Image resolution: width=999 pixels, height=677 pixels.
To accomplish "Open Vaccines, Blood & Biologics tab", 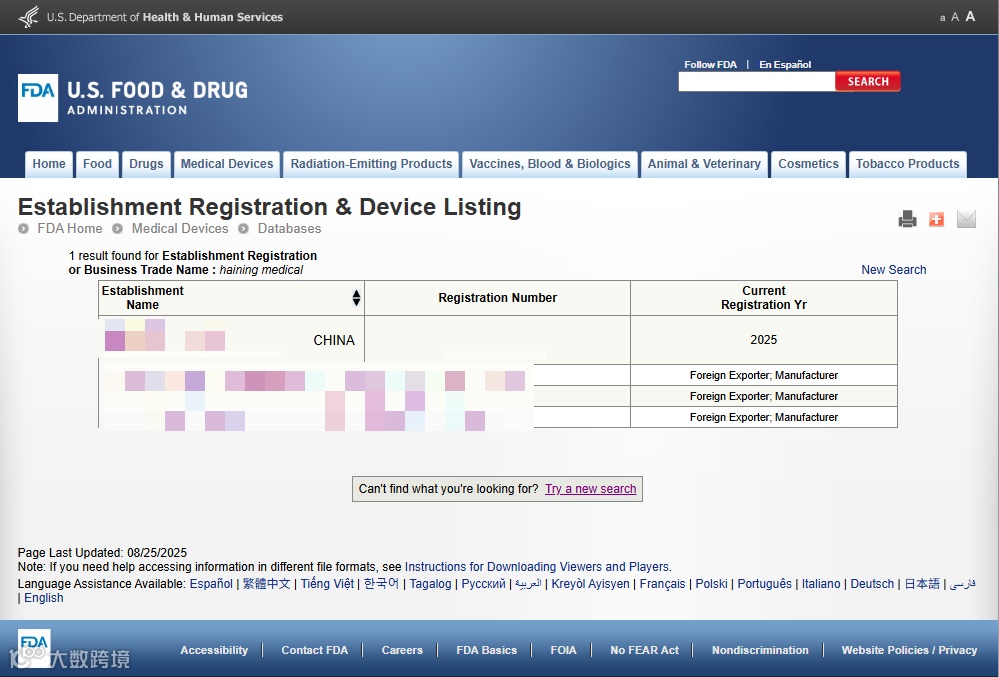I will [x=550, y=164].
